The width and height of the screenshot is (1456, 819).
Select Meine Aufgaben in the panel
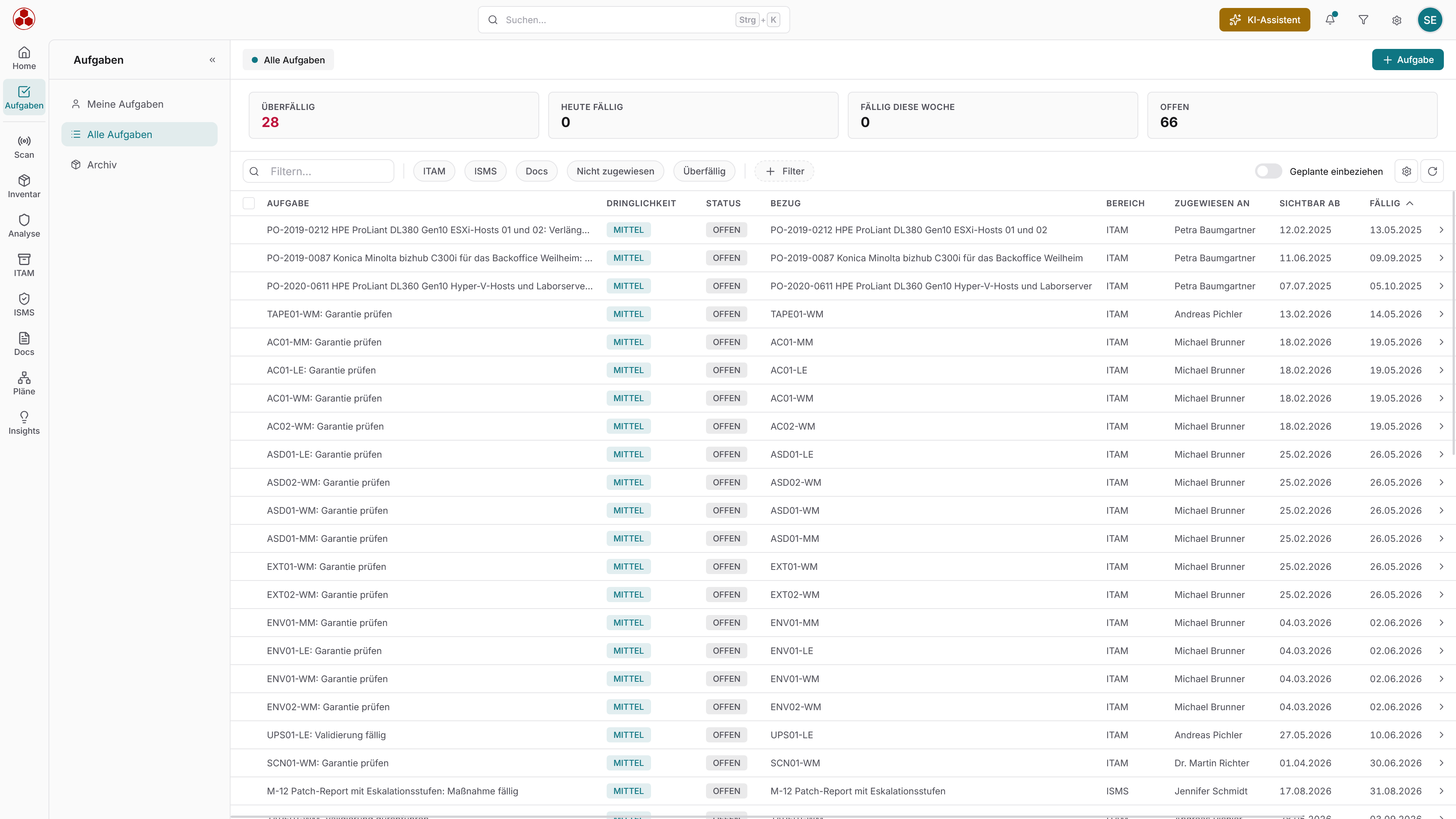[x=139, y=104]
